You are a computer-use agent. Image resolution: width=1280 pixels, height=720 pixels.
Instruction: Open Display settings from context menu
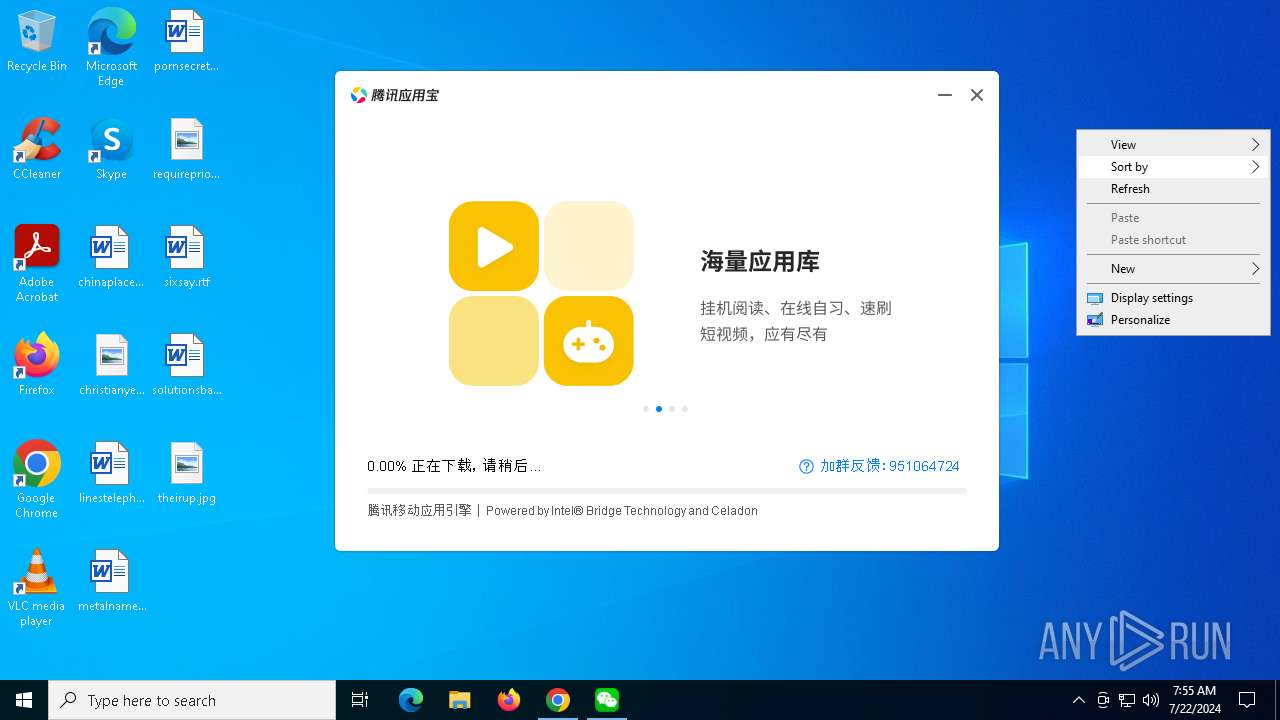tap(1173, 298)
